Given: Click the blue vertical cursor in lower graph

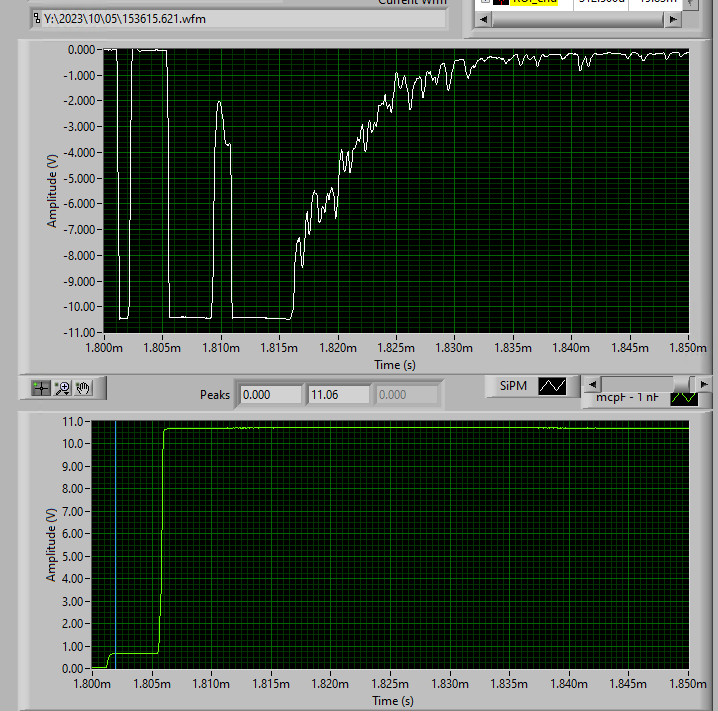Looking at the screenshot, I should click(115, 545).
